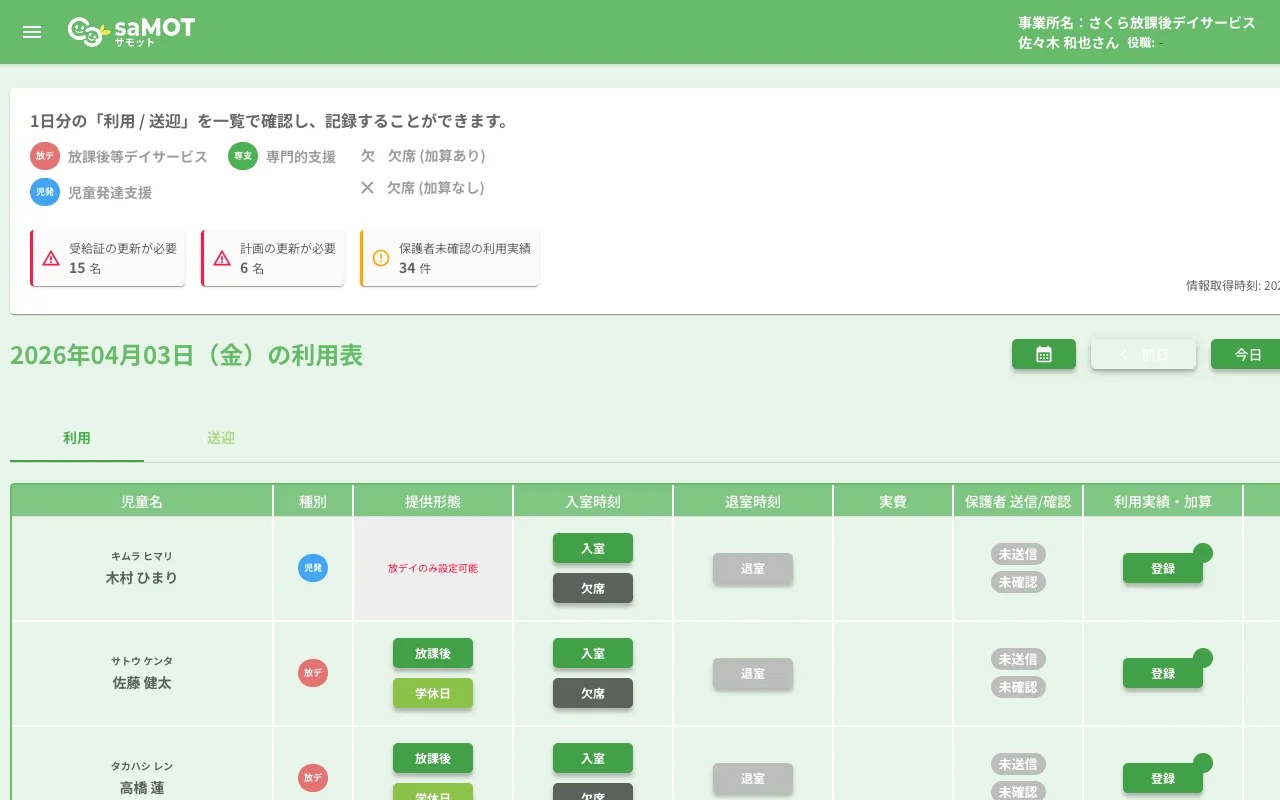Screen dimensions: 1280x800
Task: Click the 児発 legend badge in the header
Action: [44, 192]
